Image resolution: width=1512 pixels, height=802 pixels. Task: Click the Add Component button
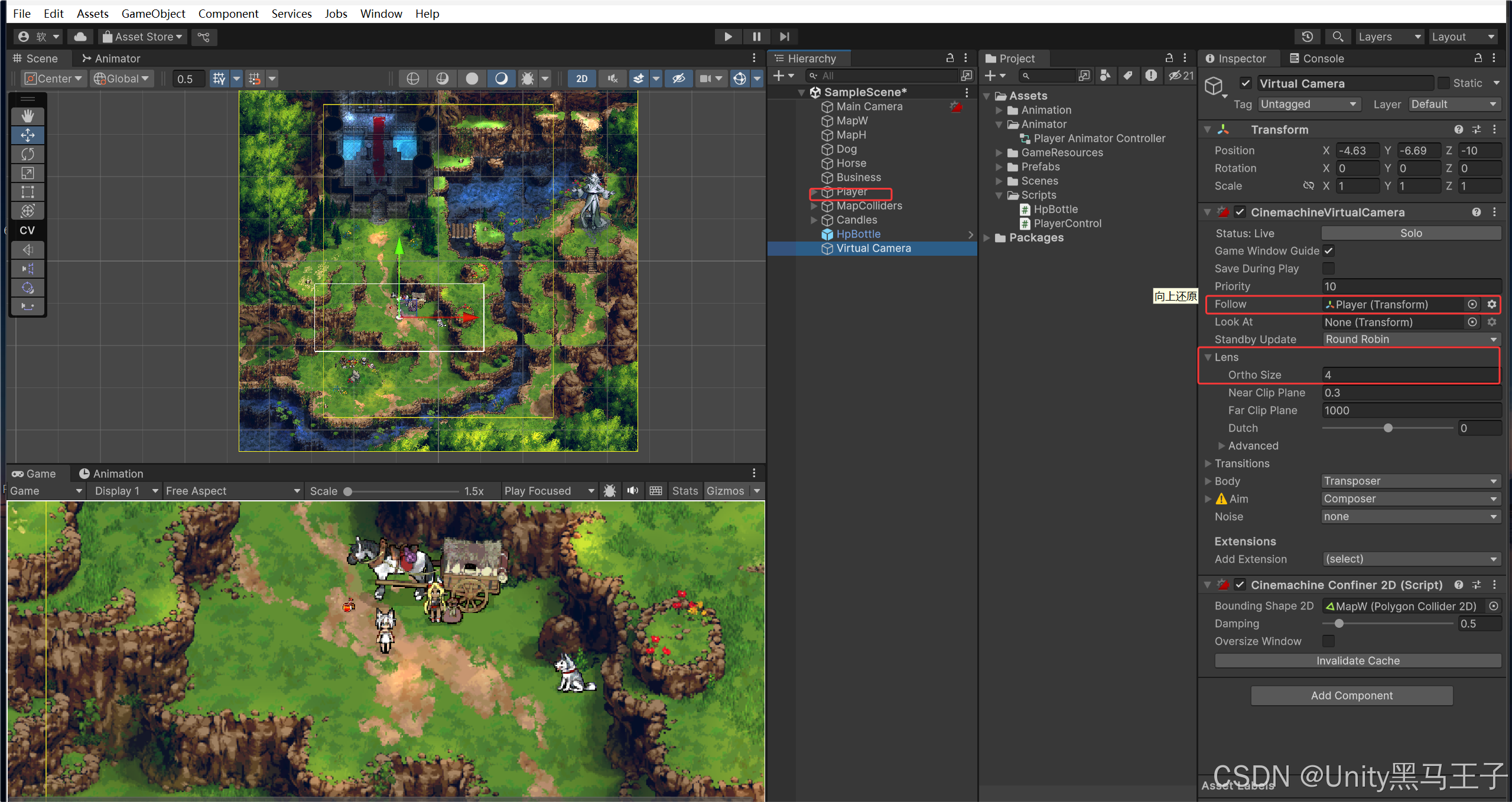(1351, 696)
